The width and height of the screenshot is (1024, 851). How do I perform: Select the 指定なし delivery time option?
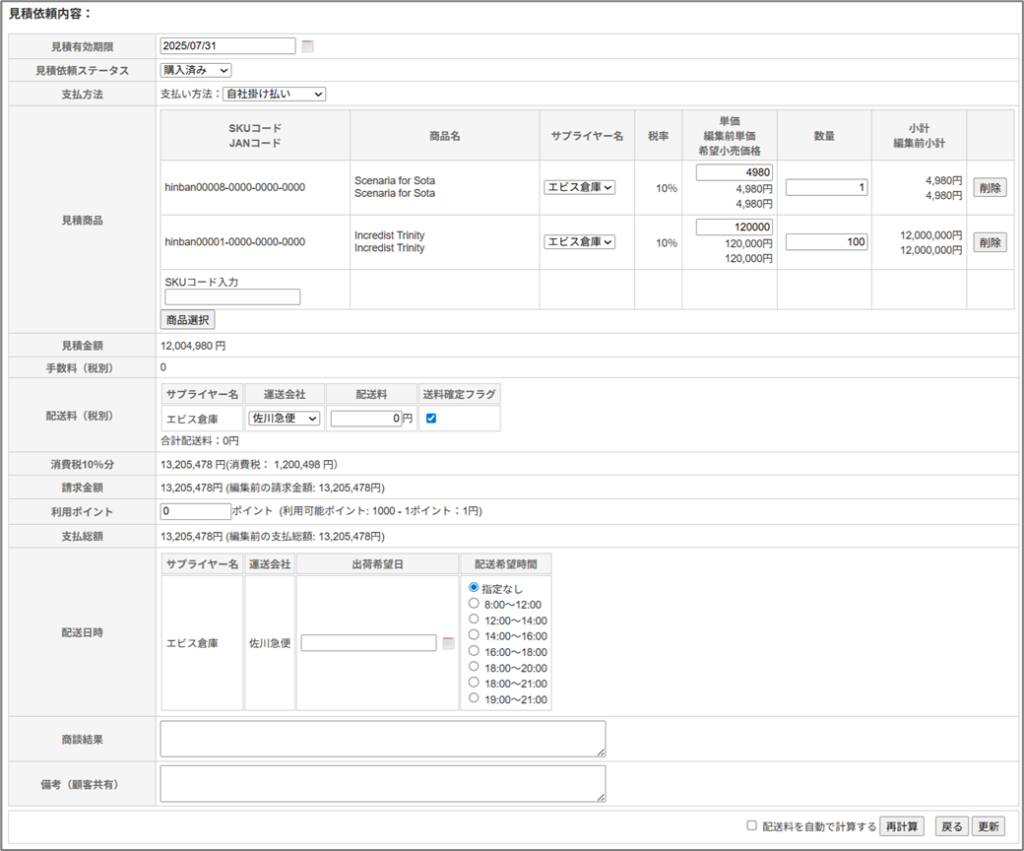[474, 588]
